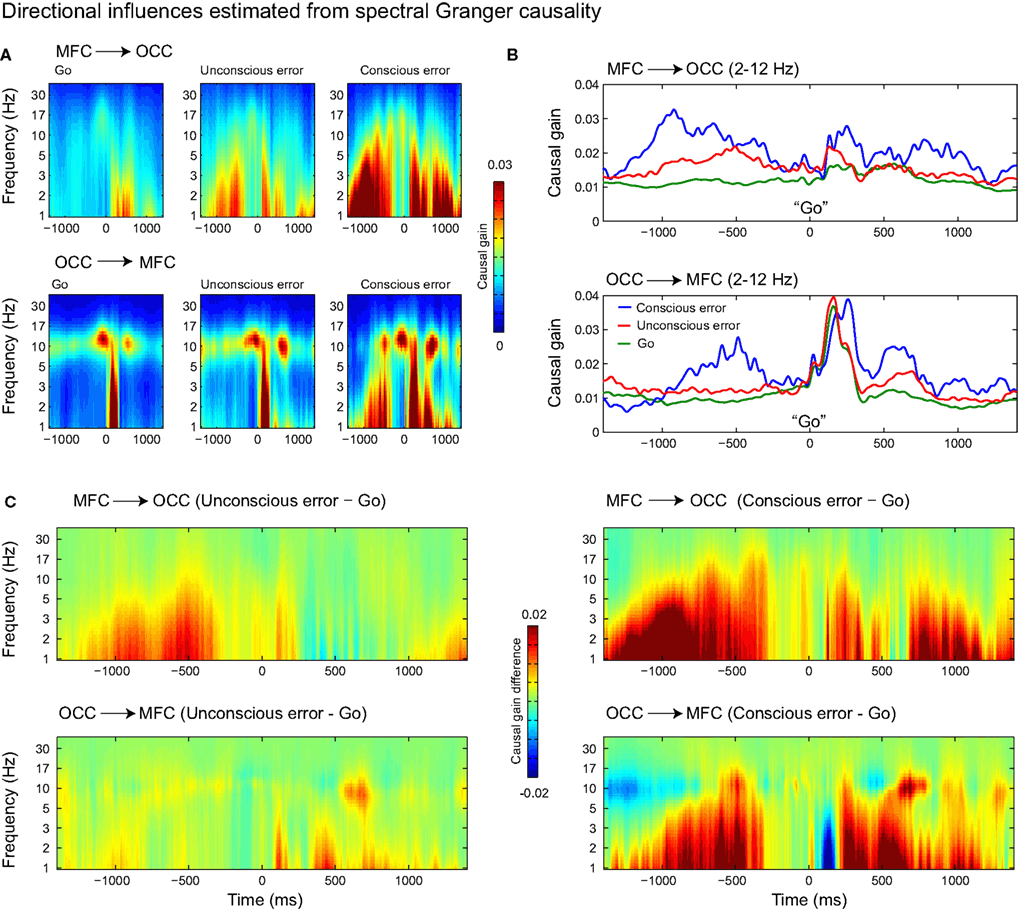The width and height of the screenshot is (1019, 911).
Task: Click the Causal gain colorbar in panel A
Action: 498,257
